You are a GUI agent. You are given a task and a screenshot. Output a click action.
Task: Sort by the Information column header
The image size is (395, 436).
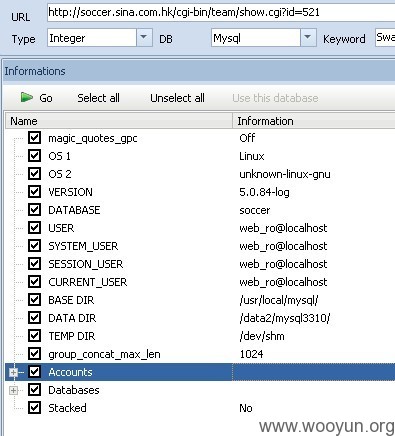point(314,121)
